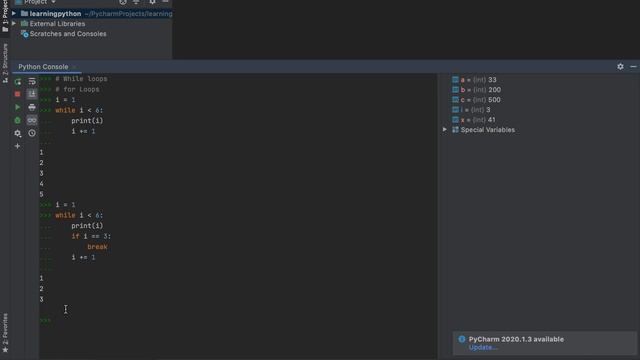
Task: Expand Special Variables in variables pane
Action: (x=445, y=130)
